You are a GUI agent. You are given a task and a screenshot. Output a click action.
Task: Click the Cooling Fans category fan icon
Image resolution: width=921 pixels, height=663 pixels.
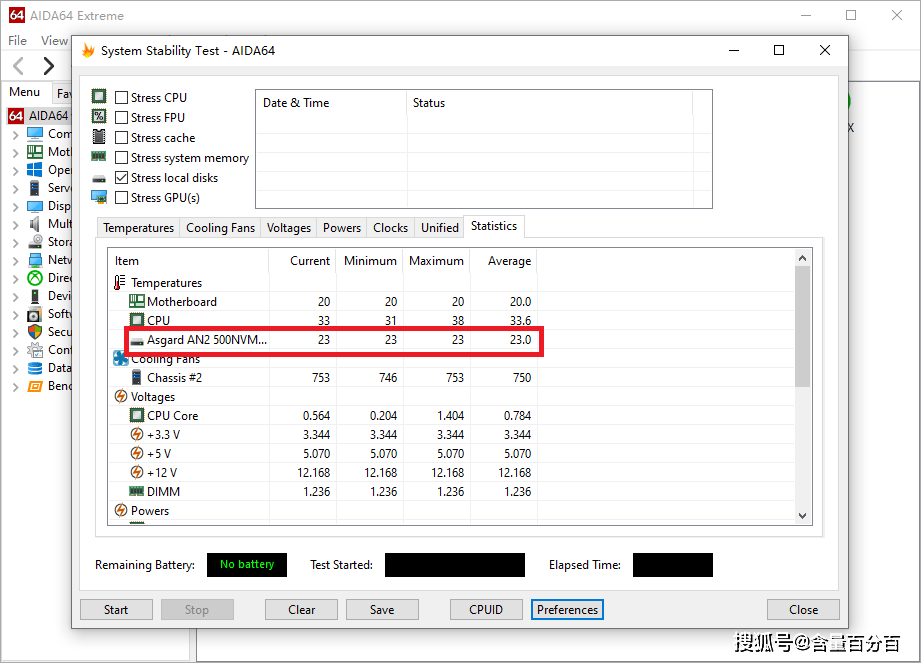tap(120, 359)
